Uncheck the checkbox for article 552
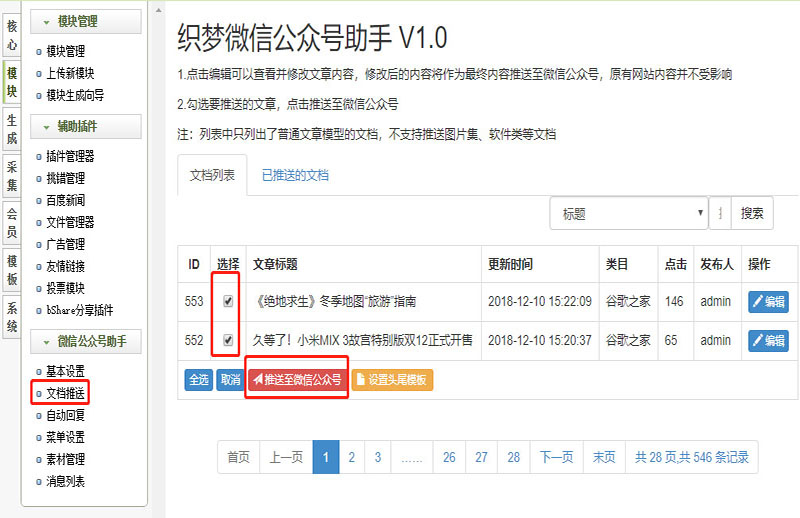This screenshot has height=518, width=800. click(228, 340)
